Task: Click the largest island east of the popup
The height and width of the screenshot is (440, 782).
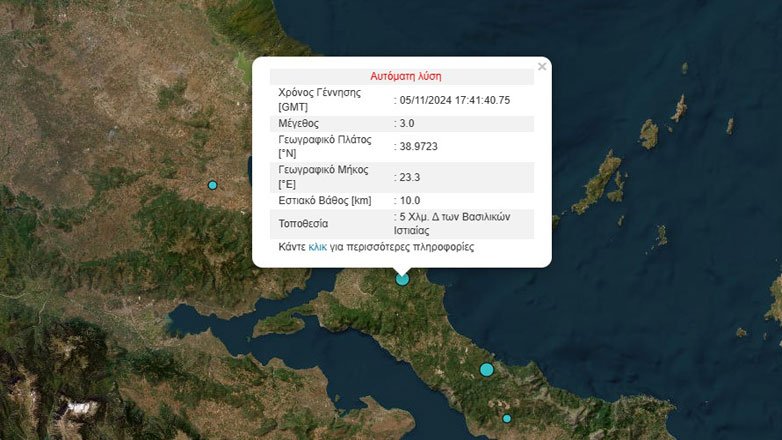Action: coord(596,184)
